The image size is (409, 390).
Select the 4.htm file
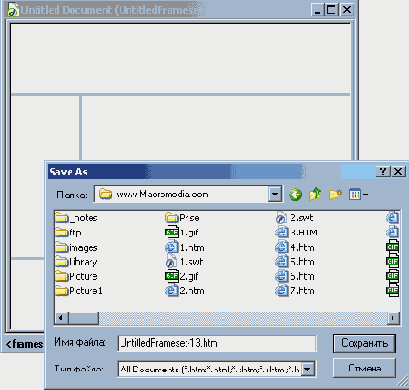coord(295,247)
